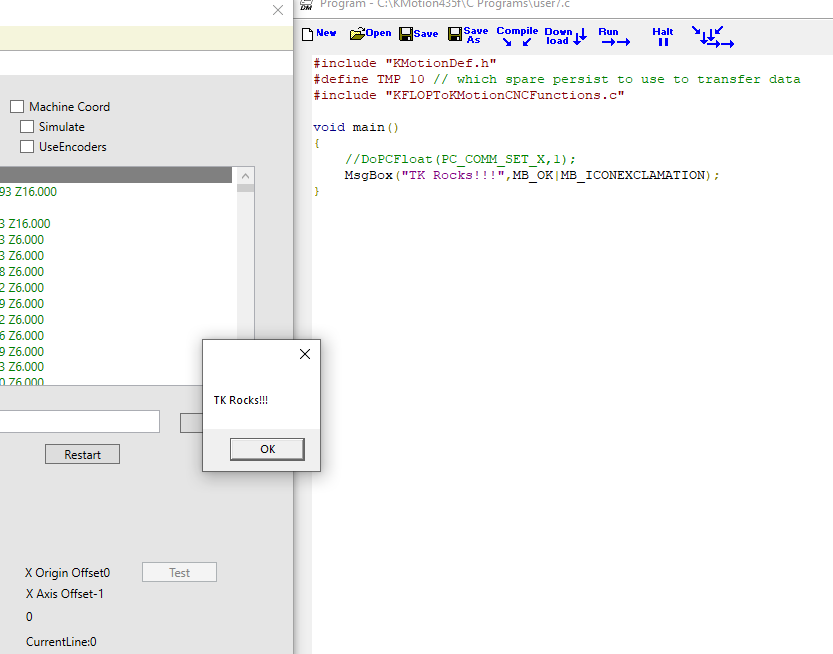Save the current C program
The image size is (833, 654).
[418, 34]
